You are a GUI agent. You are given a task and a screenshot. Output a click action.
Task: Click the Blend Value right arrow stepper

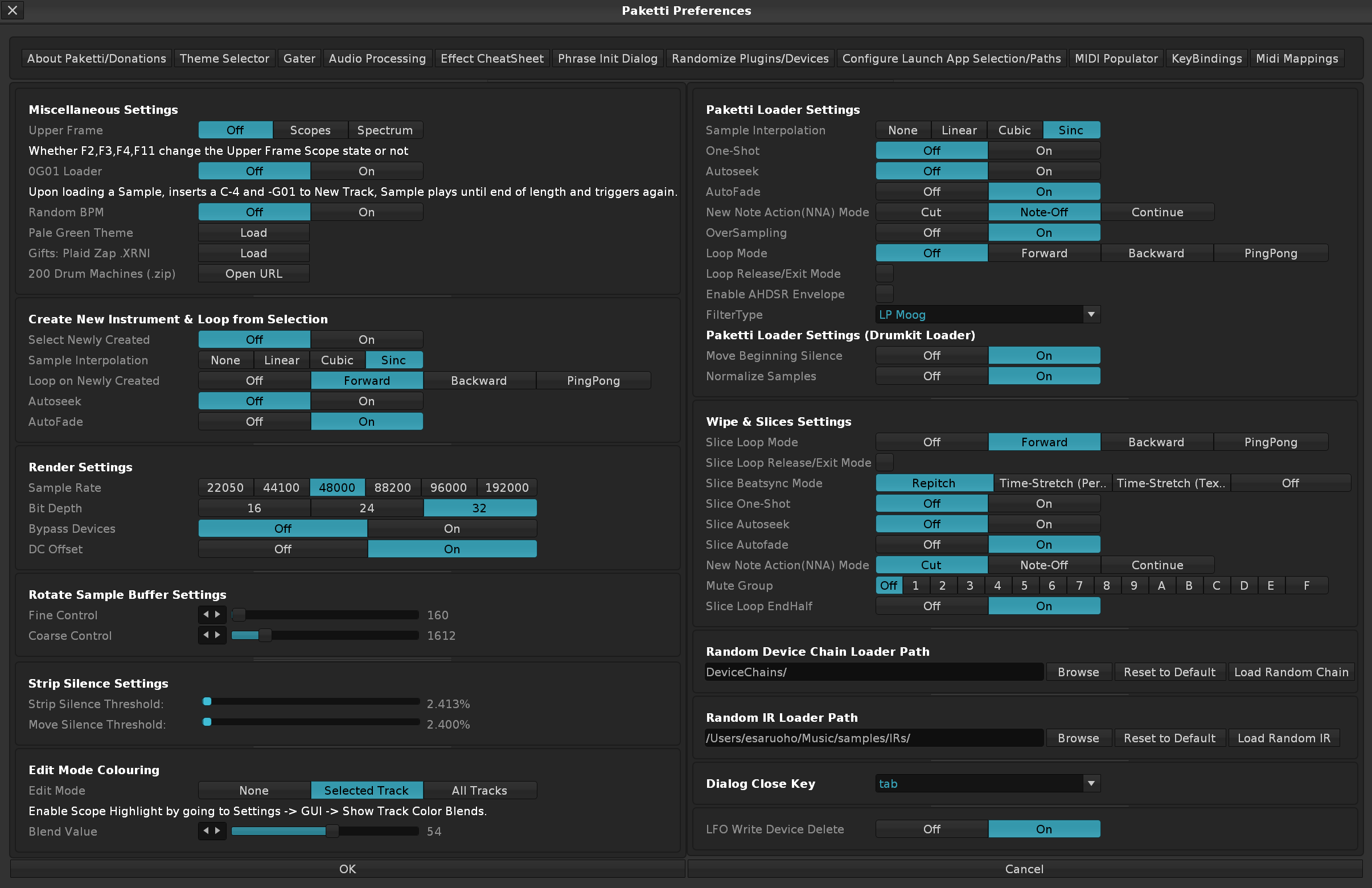click(218, 831)
